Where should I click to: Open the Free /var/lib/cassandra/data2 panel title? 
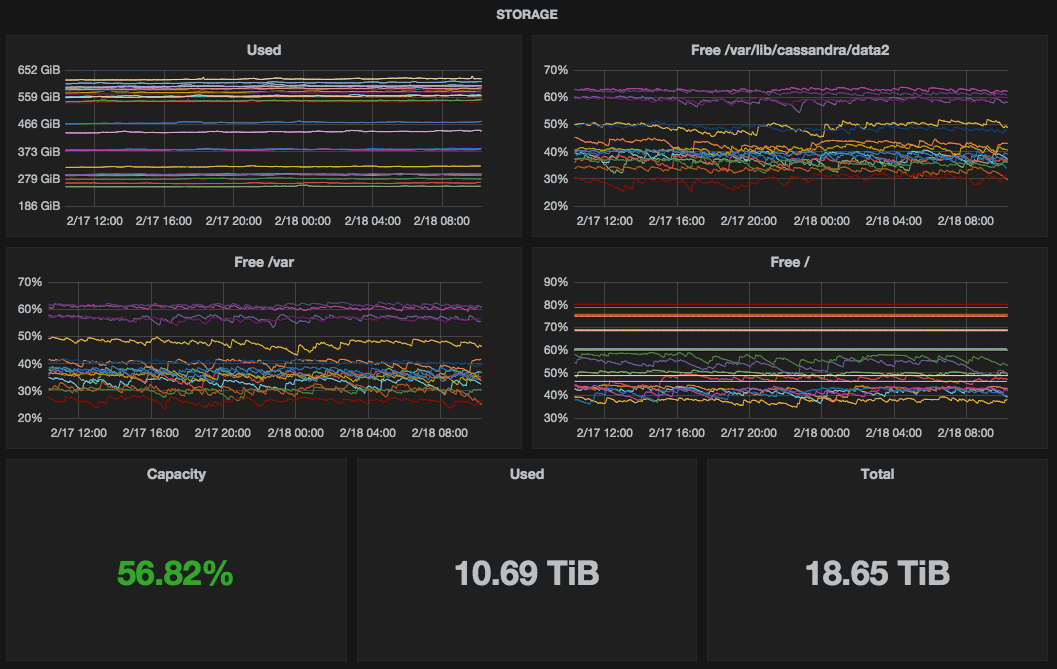789,50
